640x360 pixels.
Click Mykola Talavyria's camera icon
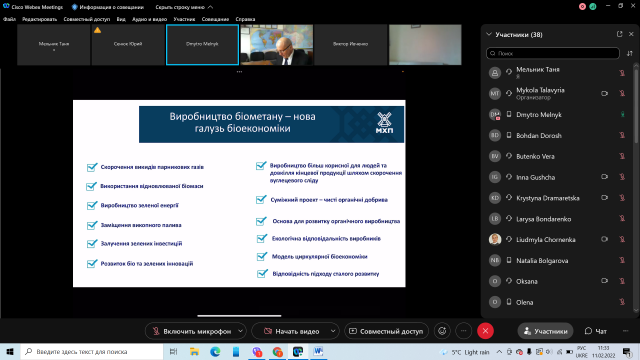604,93
